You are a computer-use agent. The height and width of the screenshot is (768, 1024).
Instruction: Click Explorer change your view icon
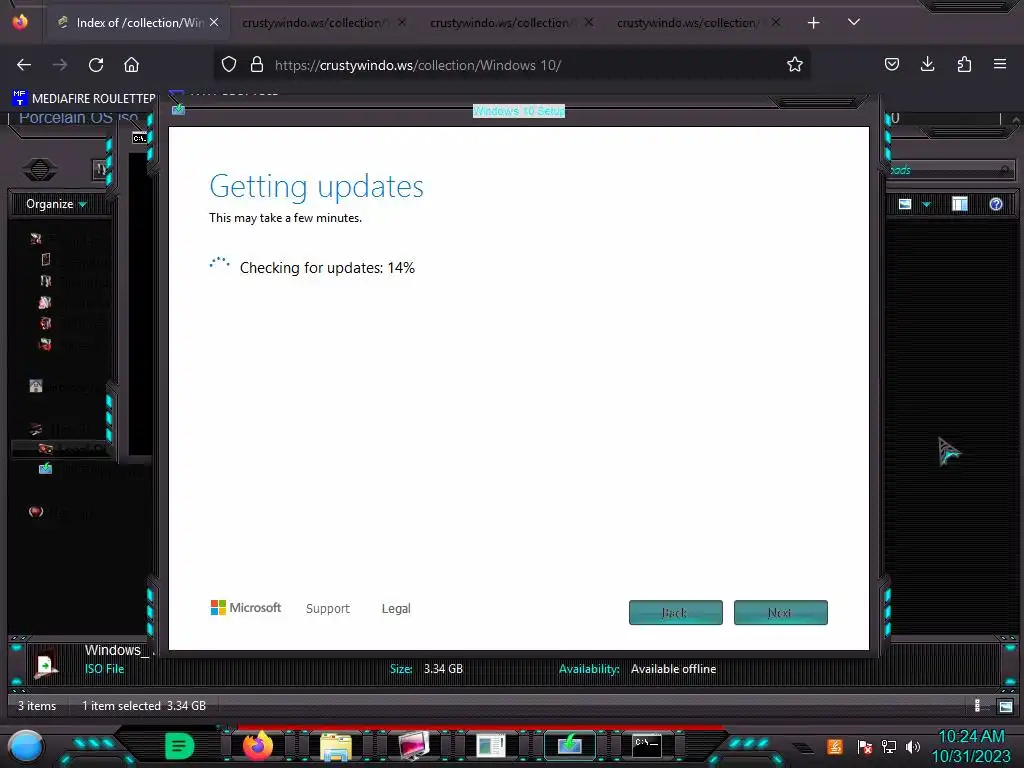click(x=905, y=204)
